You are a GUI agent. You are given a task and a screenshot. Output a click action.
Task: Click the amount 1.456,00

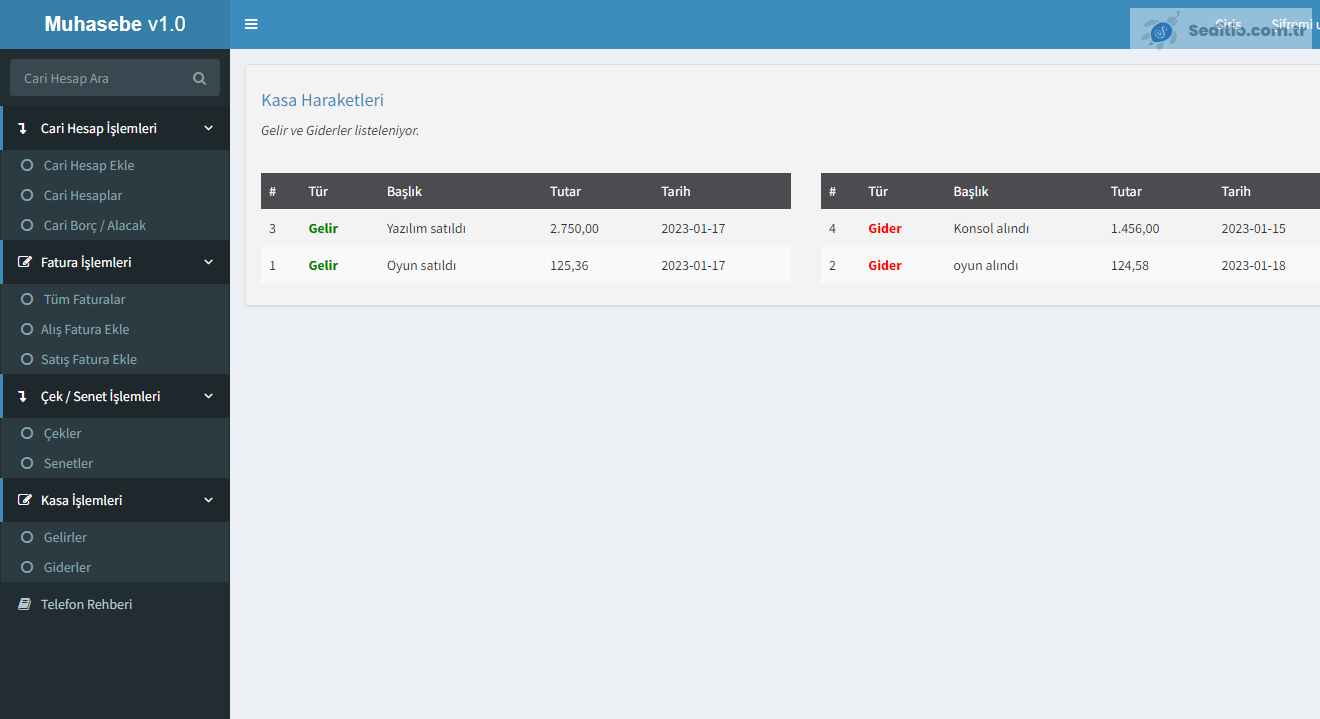pos(1135,228)
